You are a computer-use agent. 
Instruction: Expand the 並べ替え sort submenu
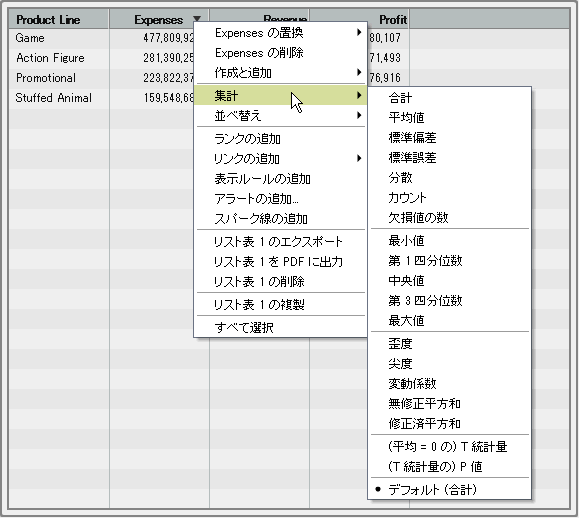pos(280,116)
